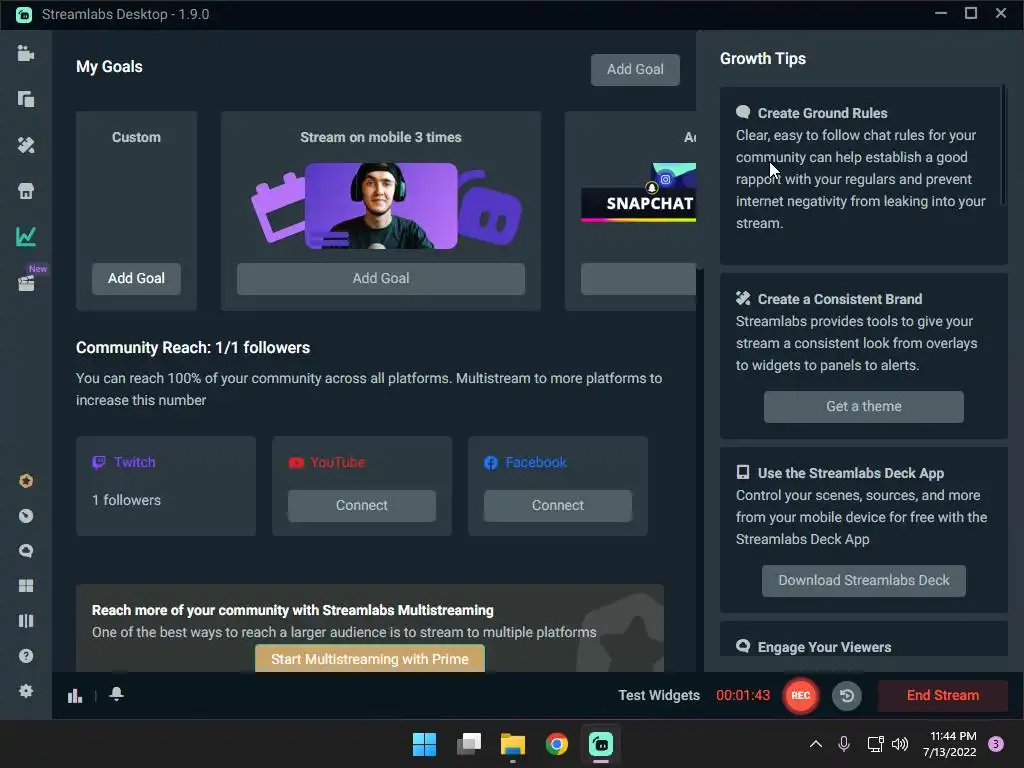Open the notifications bell icon
The image size is (1024, 768).
[x=116, y=694]
